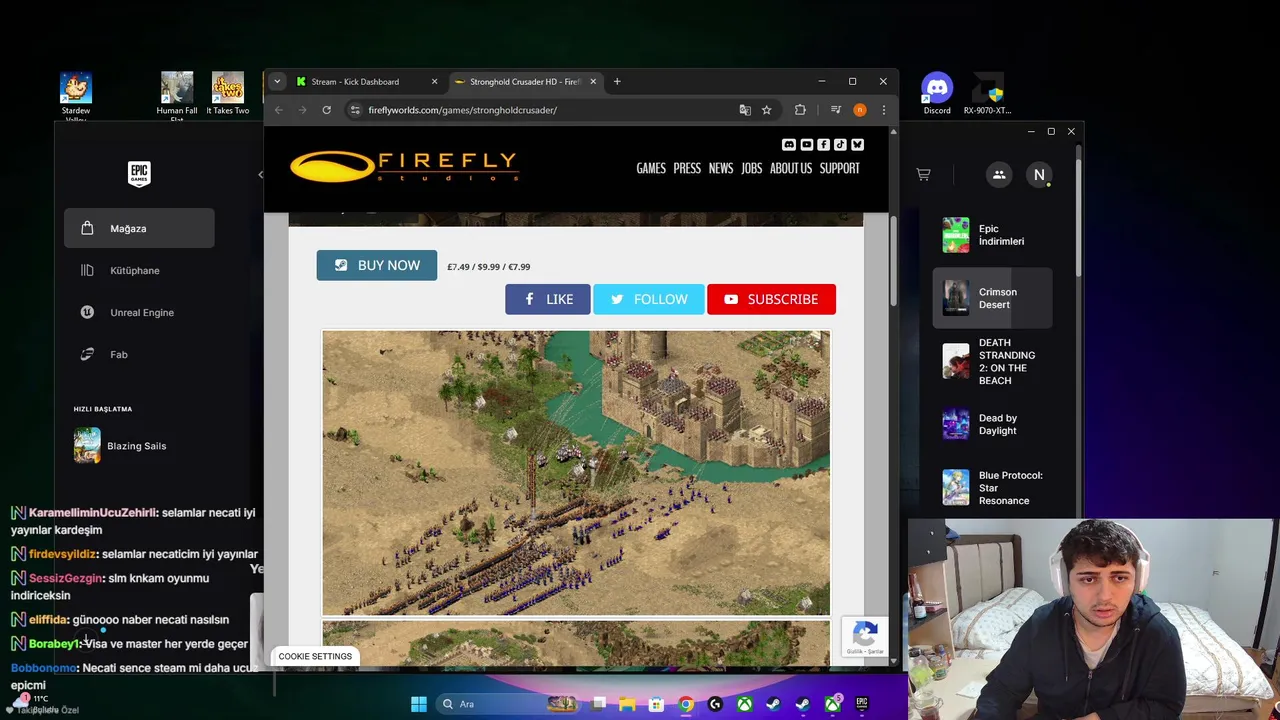1280x720 pixels.
Task: Open Firefly TikTok social icon
Action: (x=840, y=145)
